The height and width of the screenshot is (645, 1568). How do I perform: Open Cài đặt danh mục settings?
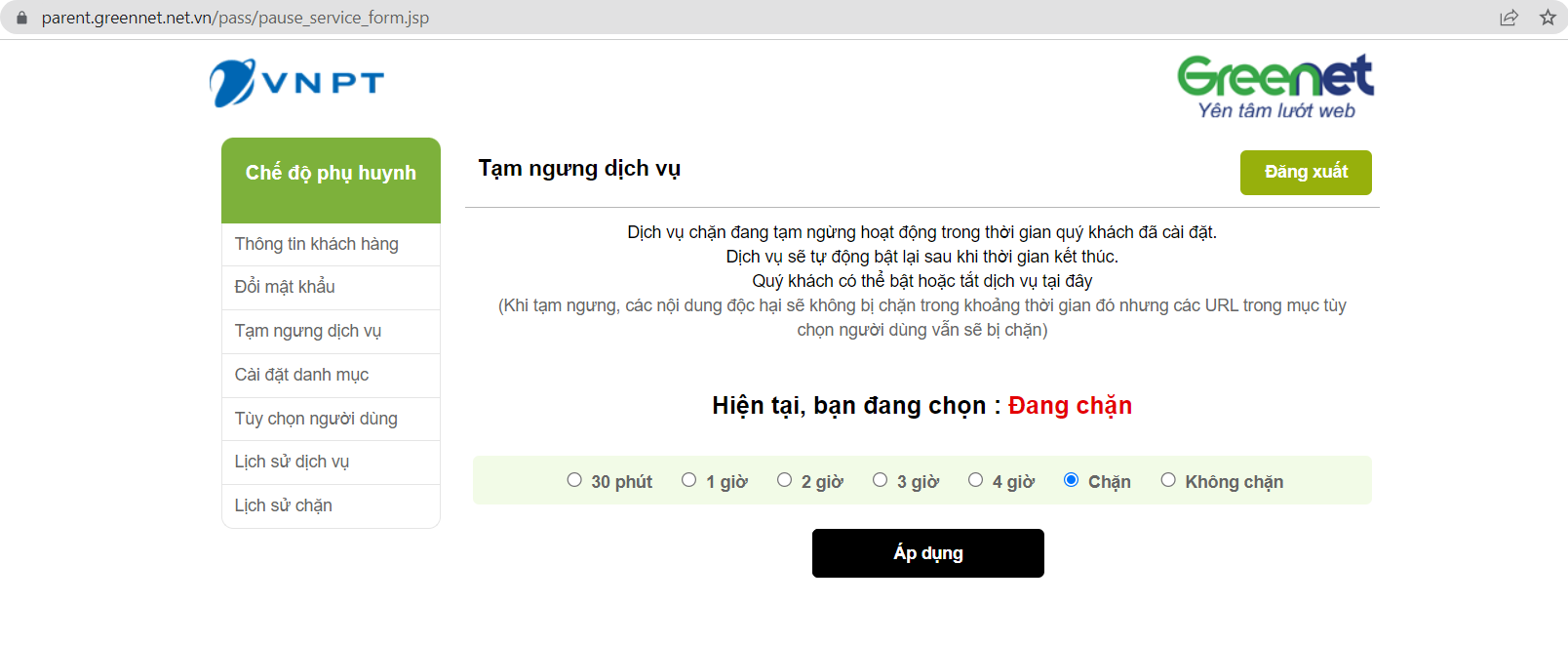coord(301,375)
